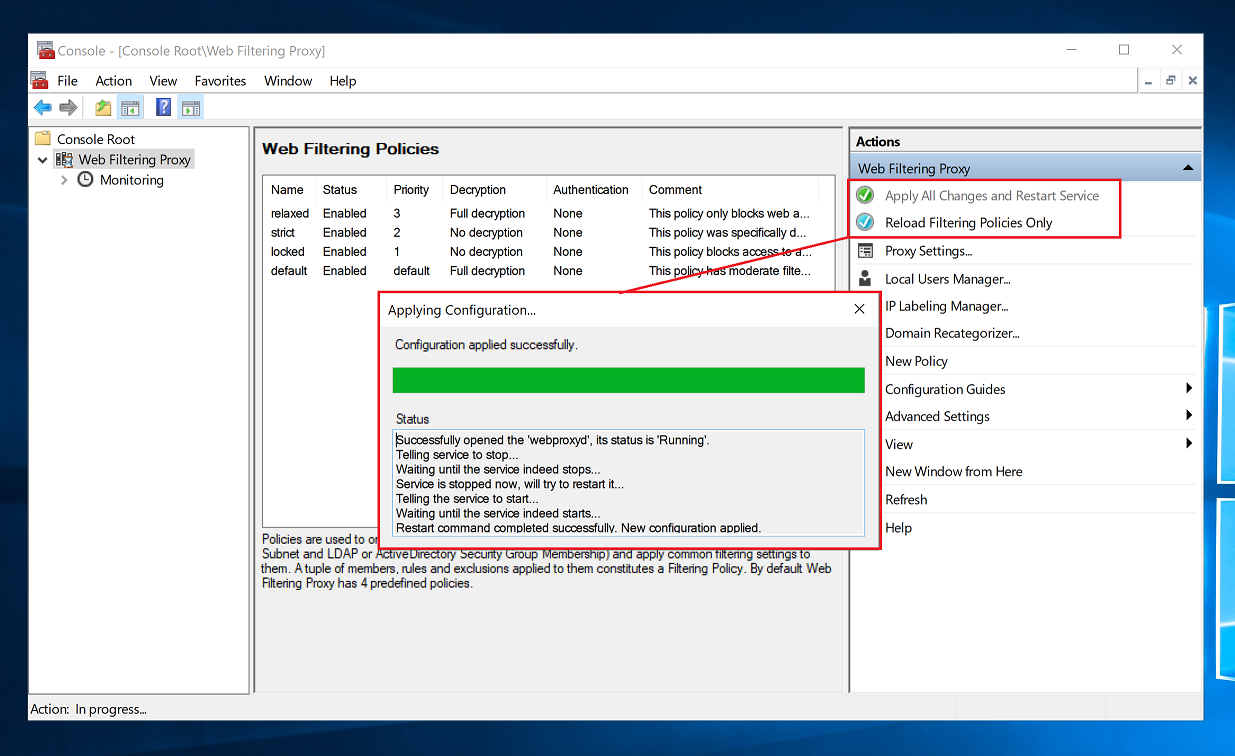Click New Window from Here action
This screenshot has height=756, width=1235.
(x=954, y=471)
